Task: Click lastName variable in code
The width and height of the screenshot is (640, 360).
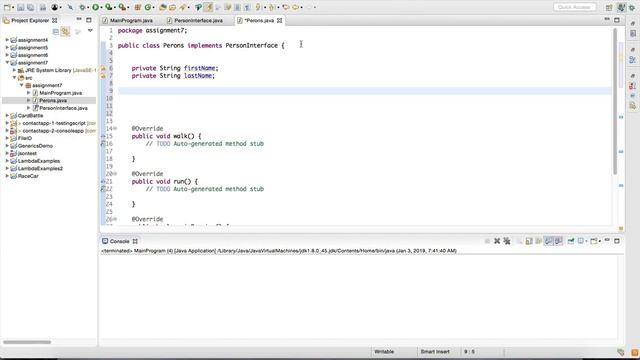Action: pos(198,76)
